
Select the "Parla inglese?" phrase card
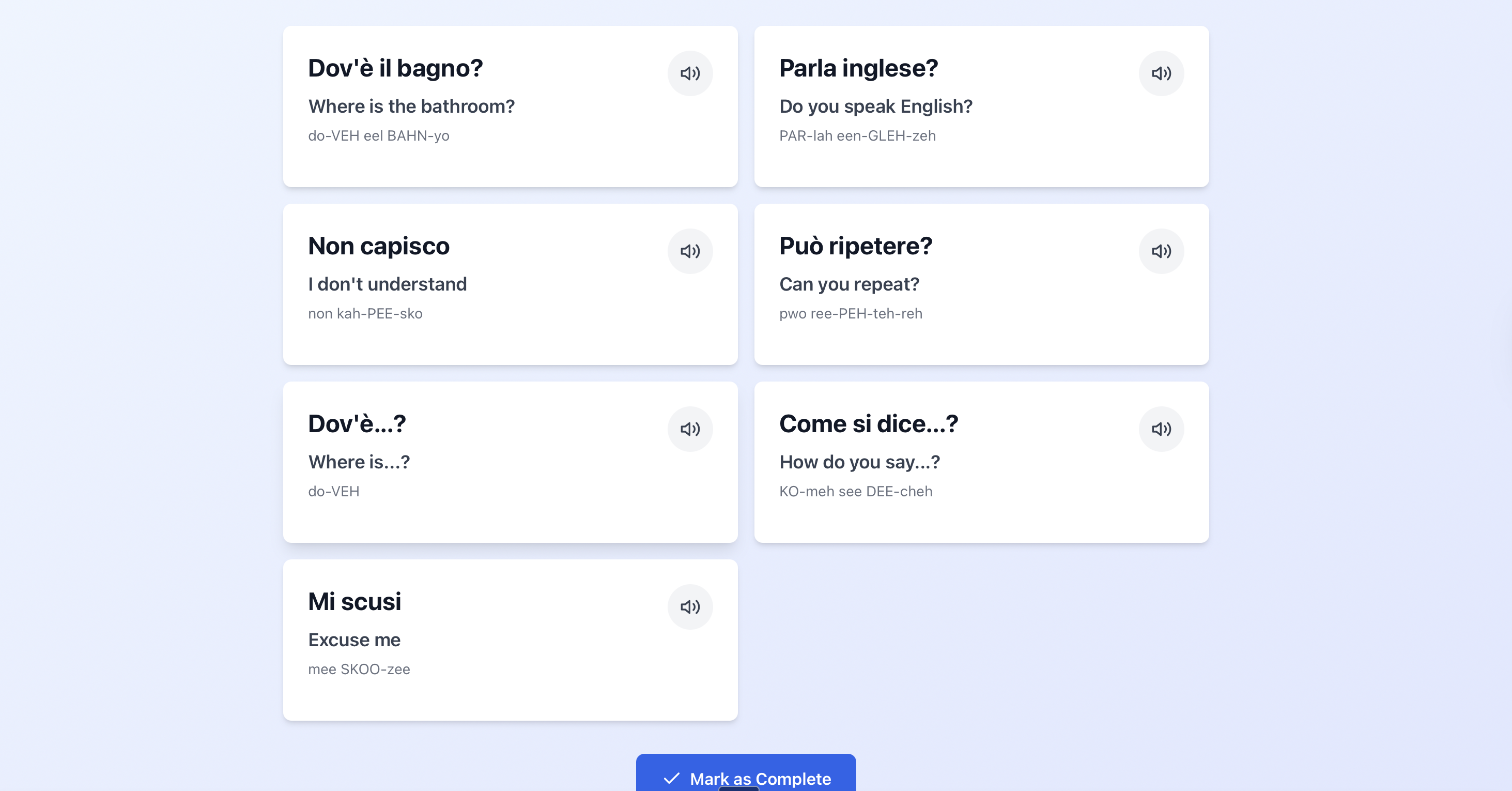pyautogui.click(x=981, y=107)
